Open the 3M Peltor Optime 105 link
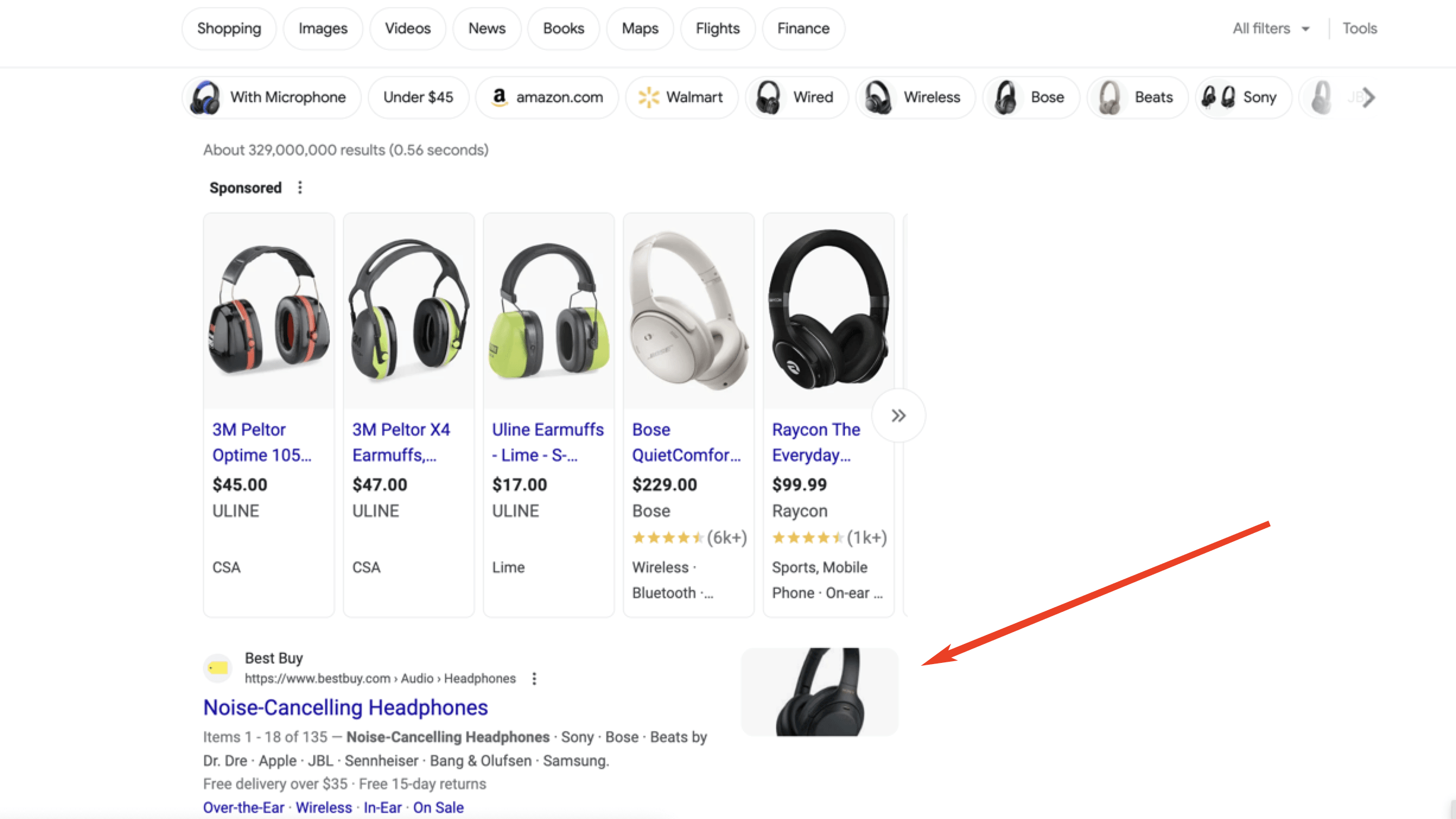Viewport: 1456px width, 819px height. (x=262, y=442)
